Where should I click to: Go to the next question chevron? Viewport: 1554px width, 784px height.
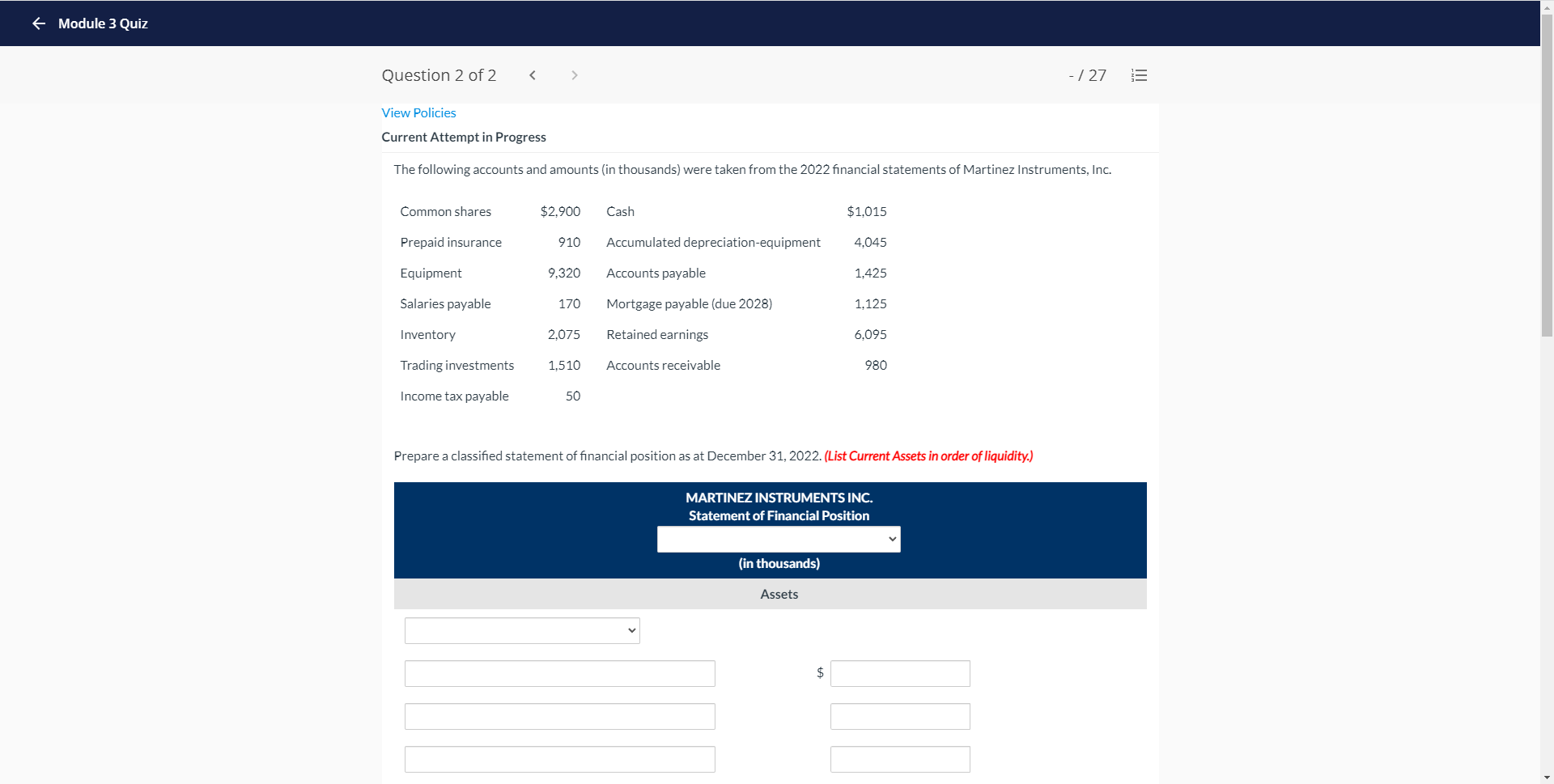click(x=575, y=75)
